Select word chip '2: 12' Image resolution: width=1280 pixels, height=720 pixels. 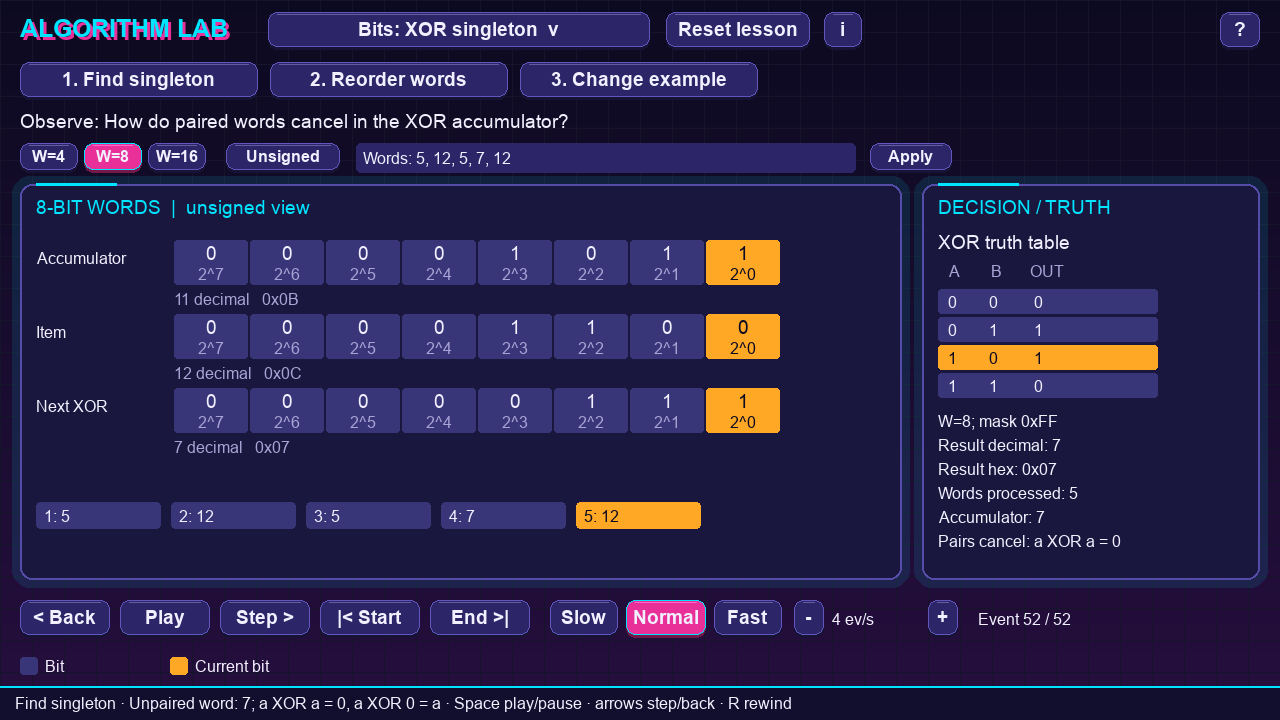pos(233,516)
